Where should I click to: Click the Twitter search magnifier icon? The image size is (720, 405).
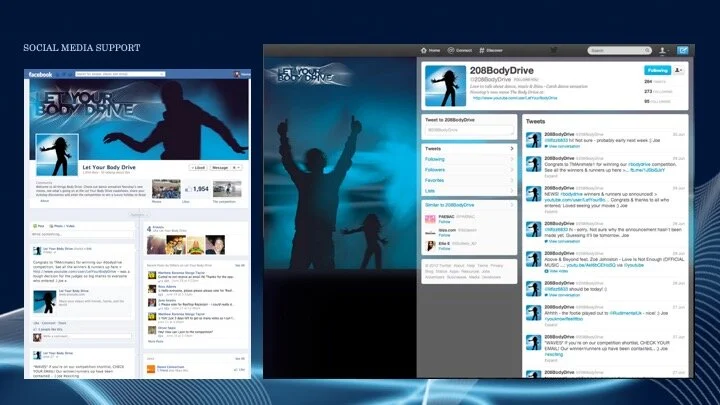(647, 51)
